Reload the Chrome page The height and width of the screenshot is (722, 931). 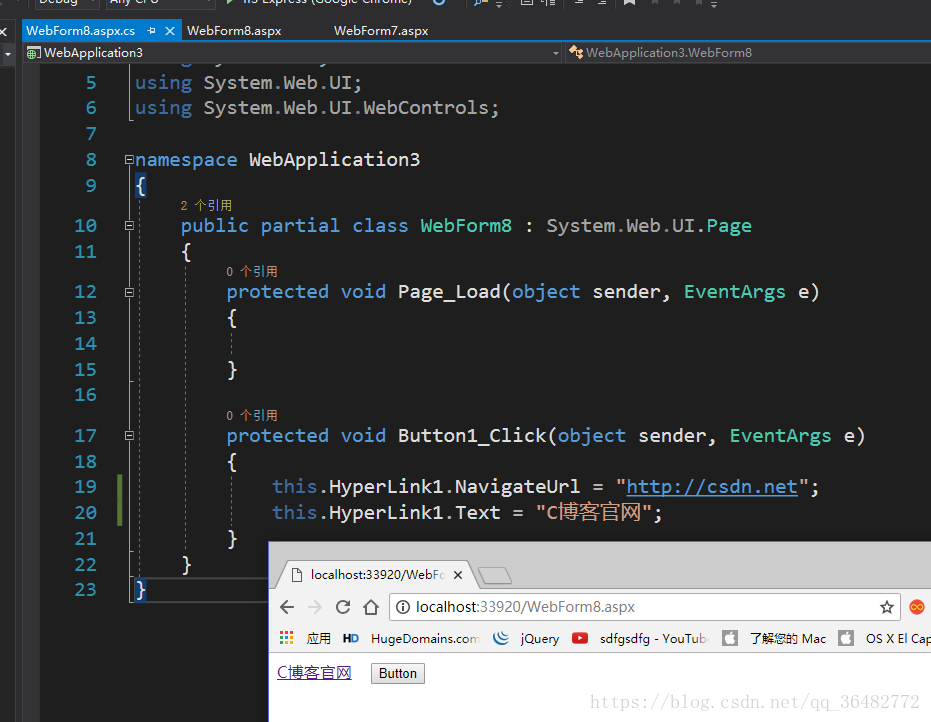[x=343, y=607]
